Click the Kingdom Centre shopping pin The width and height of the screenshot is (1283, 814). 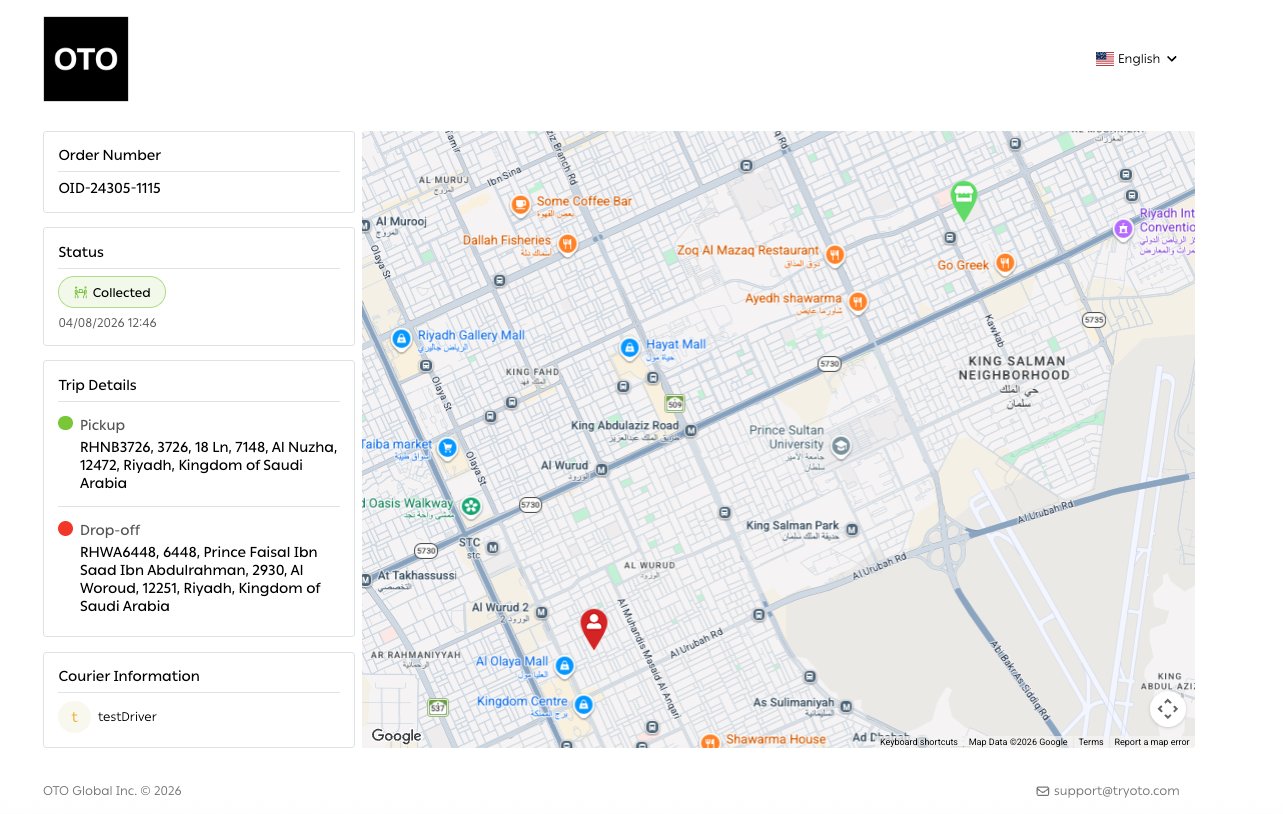(x=585, y=705)
